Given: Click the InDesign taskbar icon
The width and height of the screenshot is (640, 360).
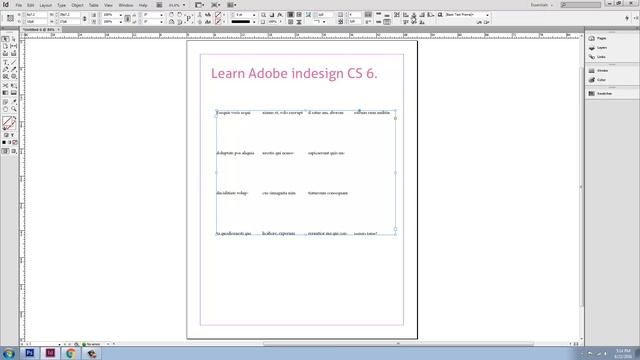Looking at the screenshot, I should point(50,353).
